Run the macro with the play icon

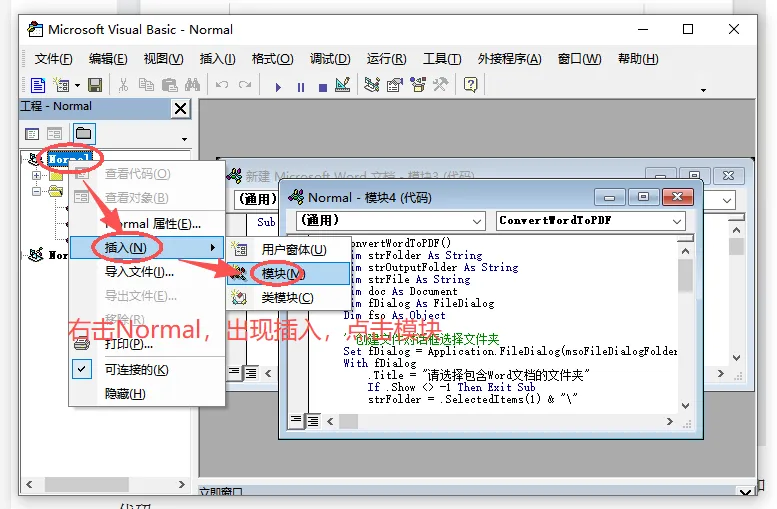pos(278,87)
